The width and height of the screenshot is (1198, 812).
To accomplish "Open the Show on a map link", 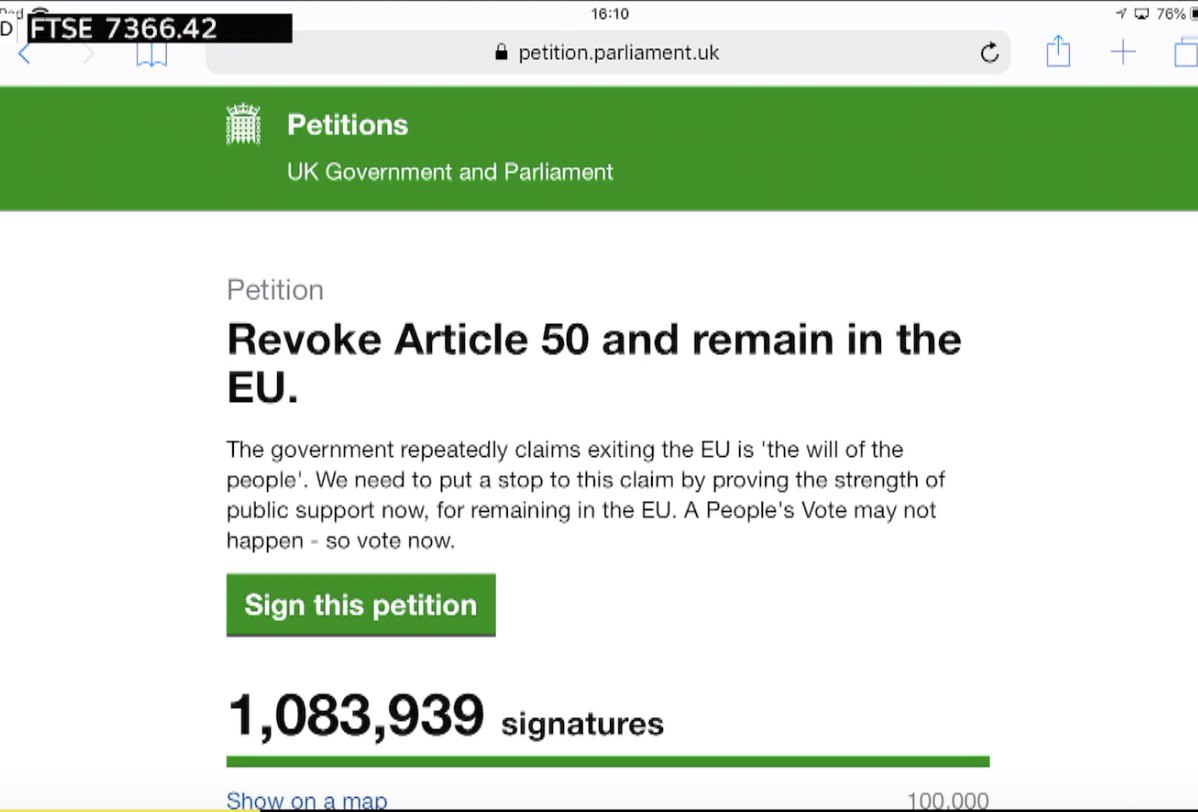I will click(306, 800).
